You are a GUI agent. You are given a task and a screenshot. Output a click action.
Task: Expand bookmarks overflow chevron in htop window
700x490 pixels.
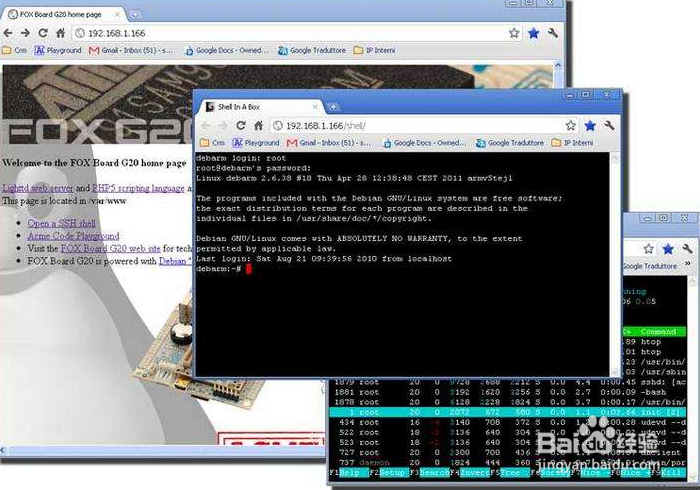click(x=688, y=264)
